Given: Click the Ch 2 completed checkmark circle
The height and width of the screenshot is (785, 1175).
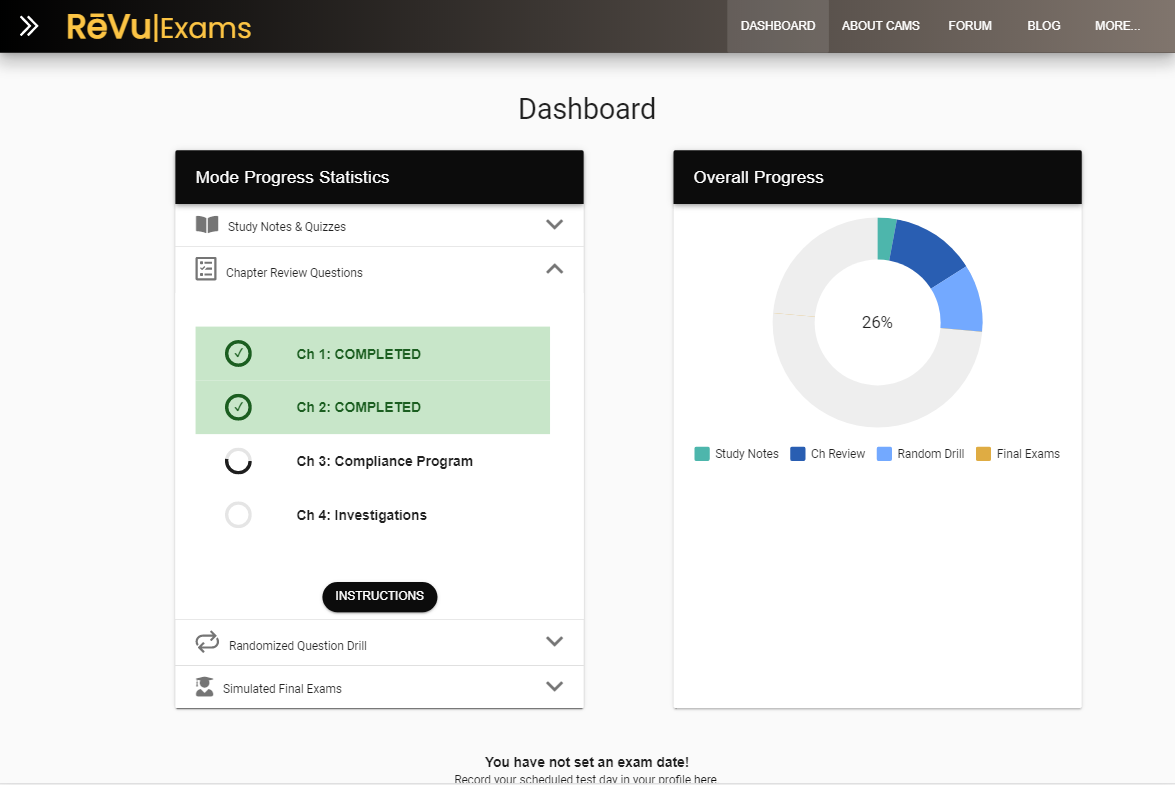Looking at the screenshot, I should (x=238, y=407).
